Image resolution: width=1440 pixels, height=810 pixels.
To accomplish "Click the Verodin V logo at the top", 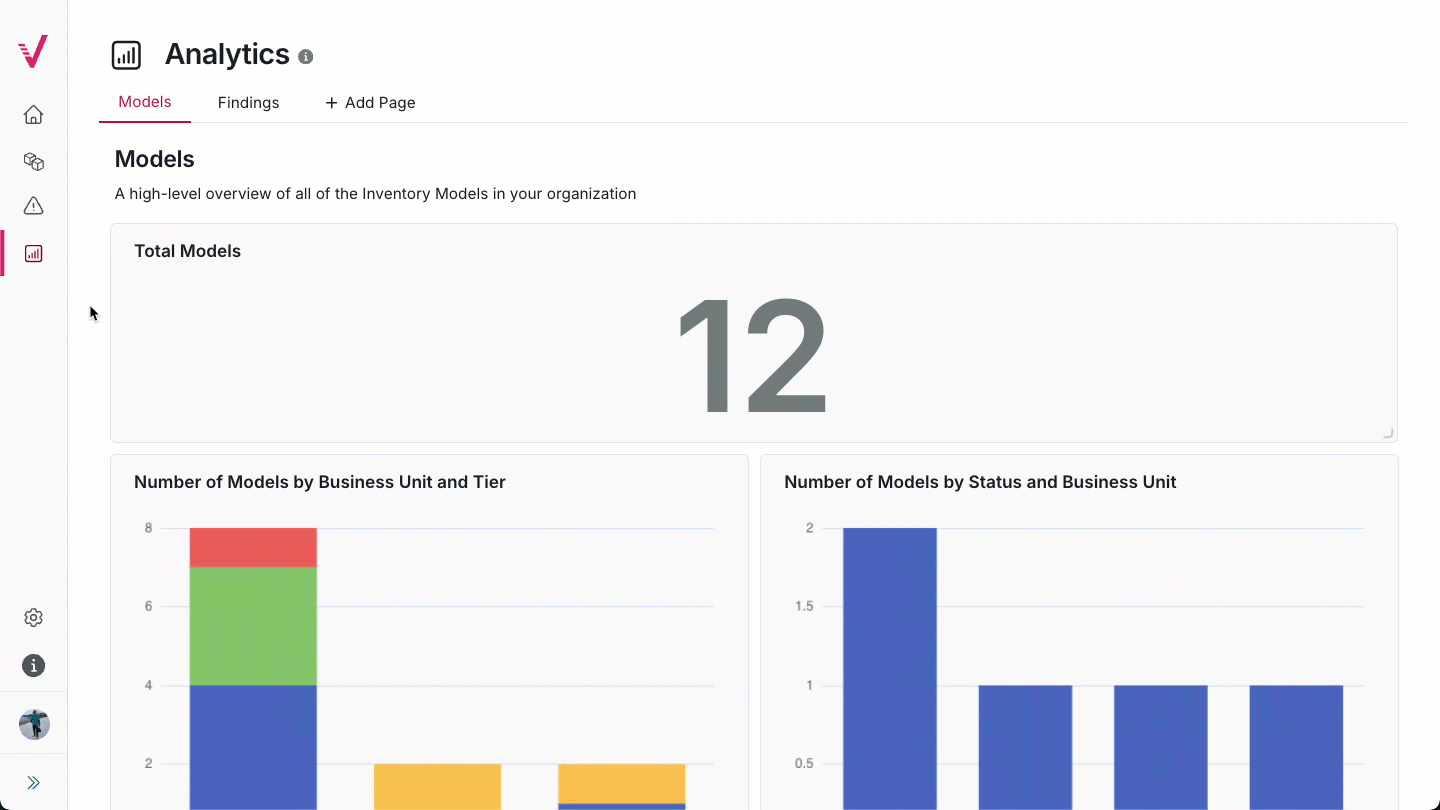I will [x=31, y=51].
